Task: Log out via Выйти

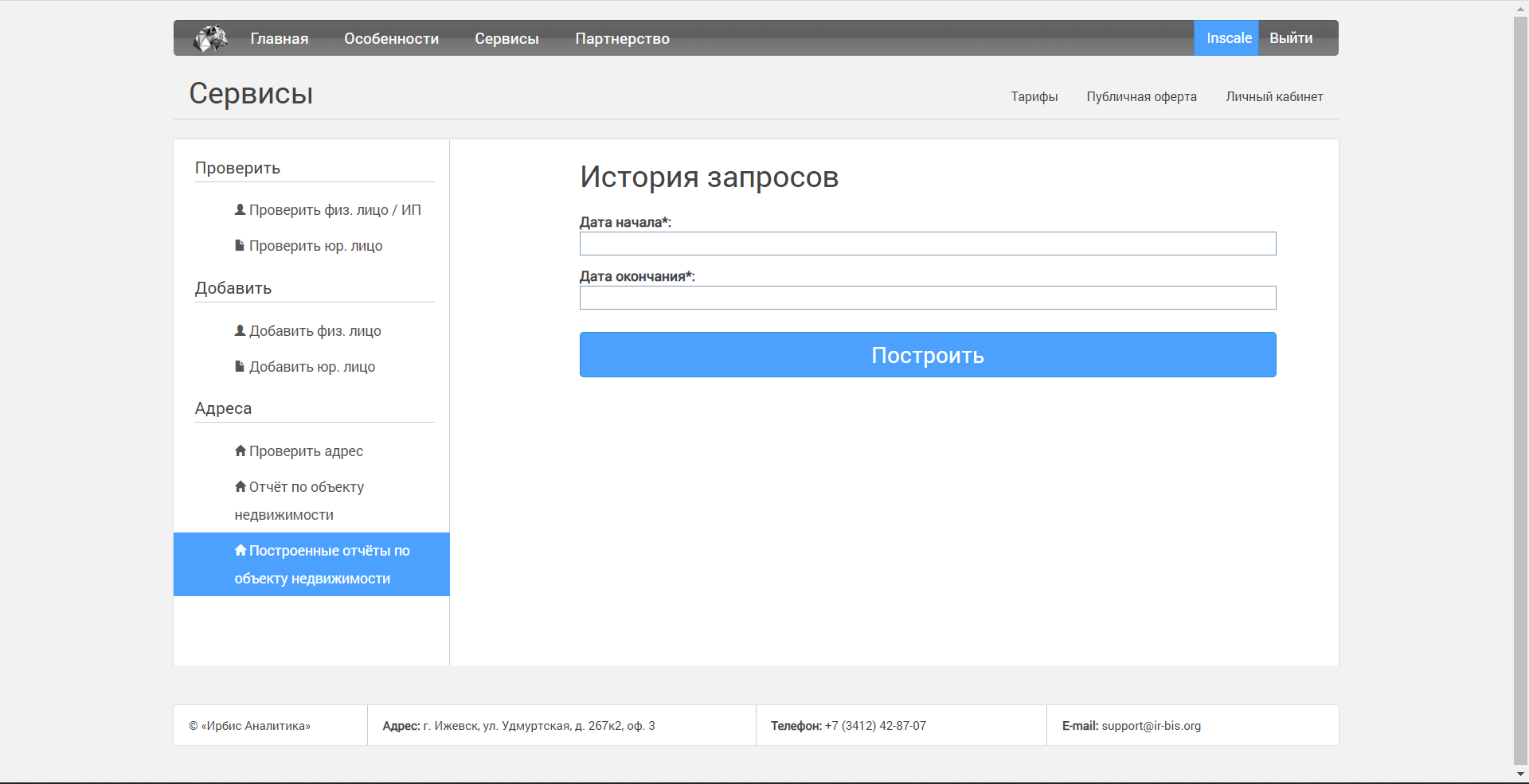Action: [x=1291, y=37]
